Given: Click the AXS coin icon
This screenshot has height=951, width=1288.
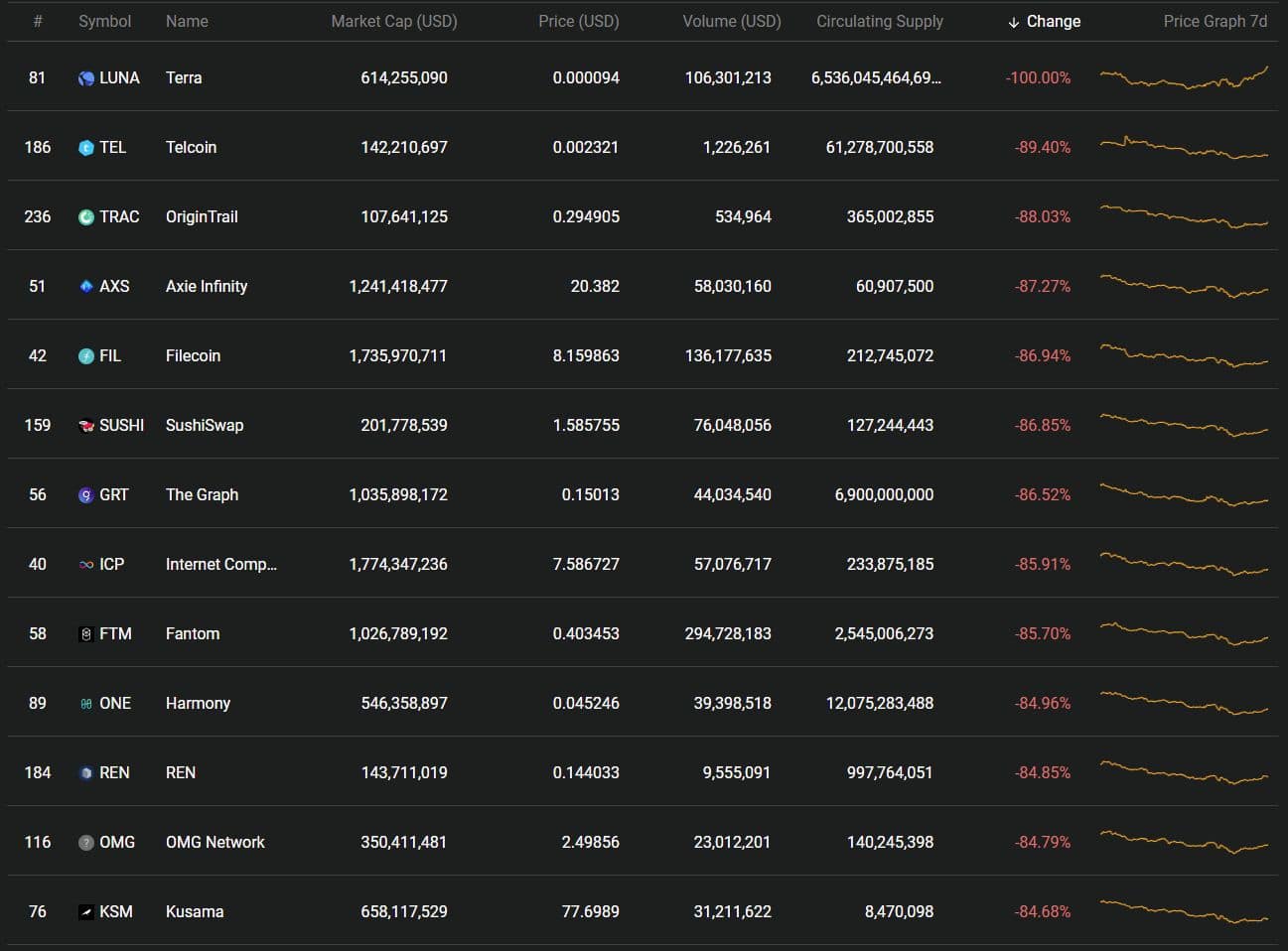Looking at the screenshot, I should pos(86,286).
